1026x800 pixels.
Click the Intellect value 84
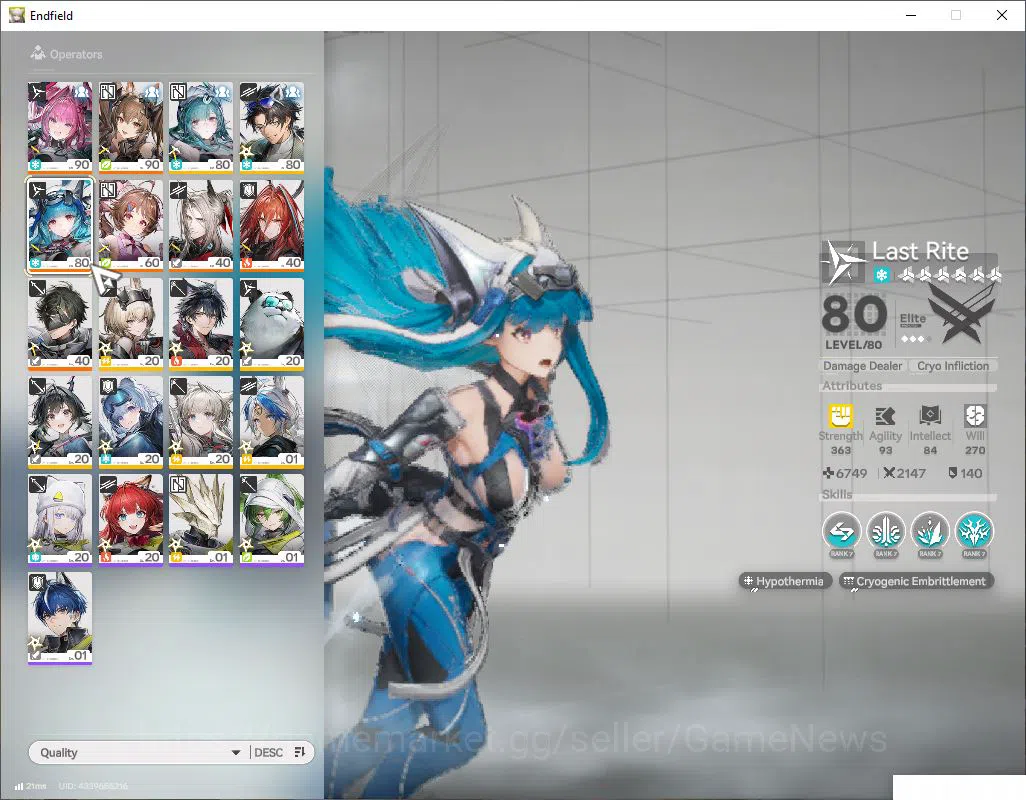930,450
